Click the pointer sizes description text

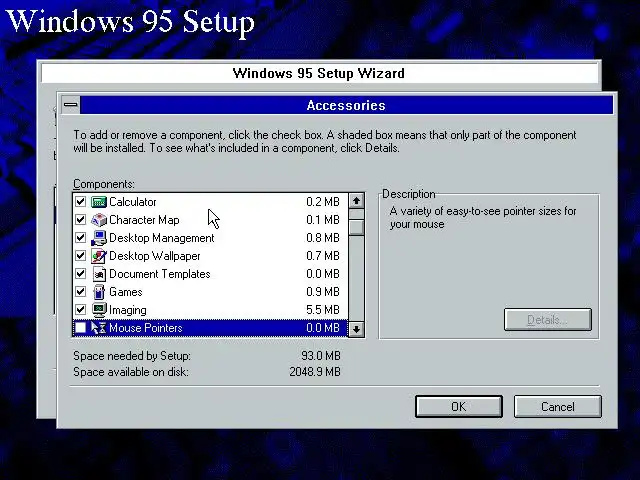483,218
